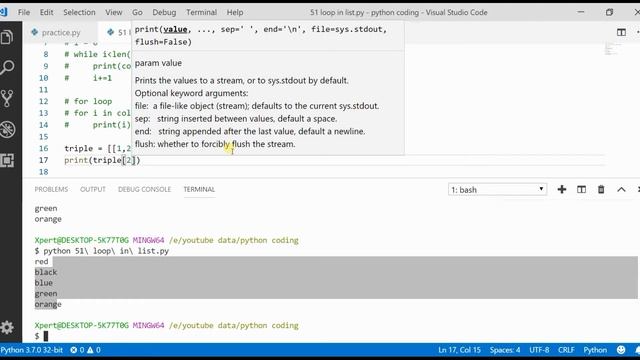Open the Debug view in activity bar
The width and height of the screenshot is (640, 360).
pos(7,129)
